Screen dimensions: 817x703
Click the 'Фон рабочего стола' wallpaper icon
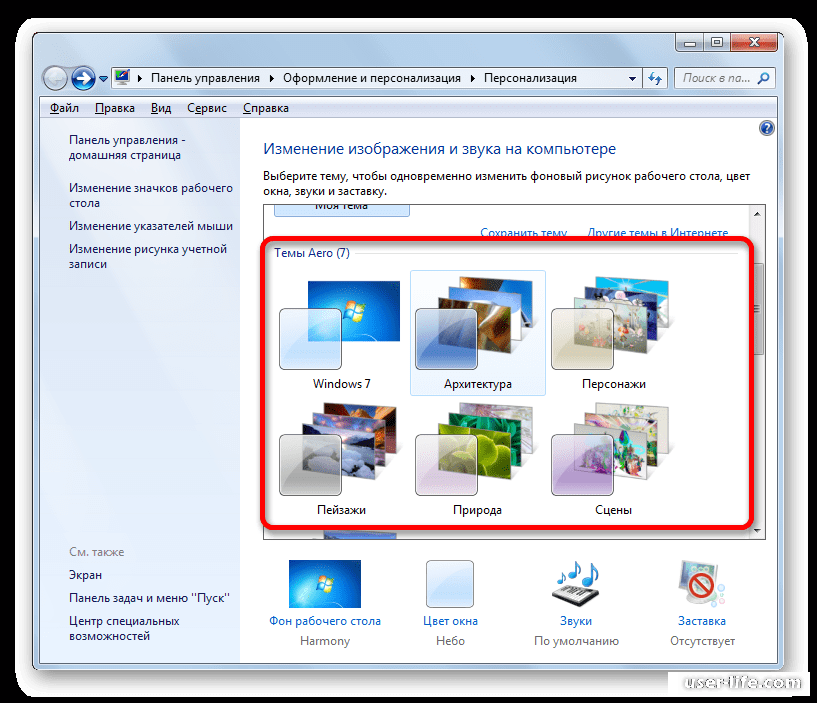click(325, 584)
